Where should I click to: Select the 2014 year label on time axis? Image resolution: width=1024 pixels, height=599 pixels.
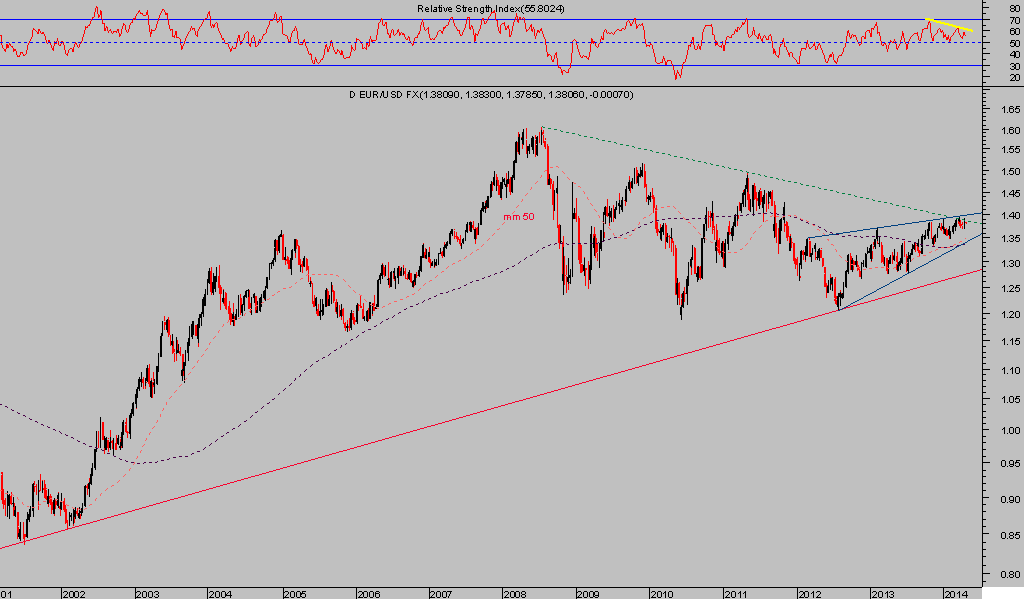956,593
